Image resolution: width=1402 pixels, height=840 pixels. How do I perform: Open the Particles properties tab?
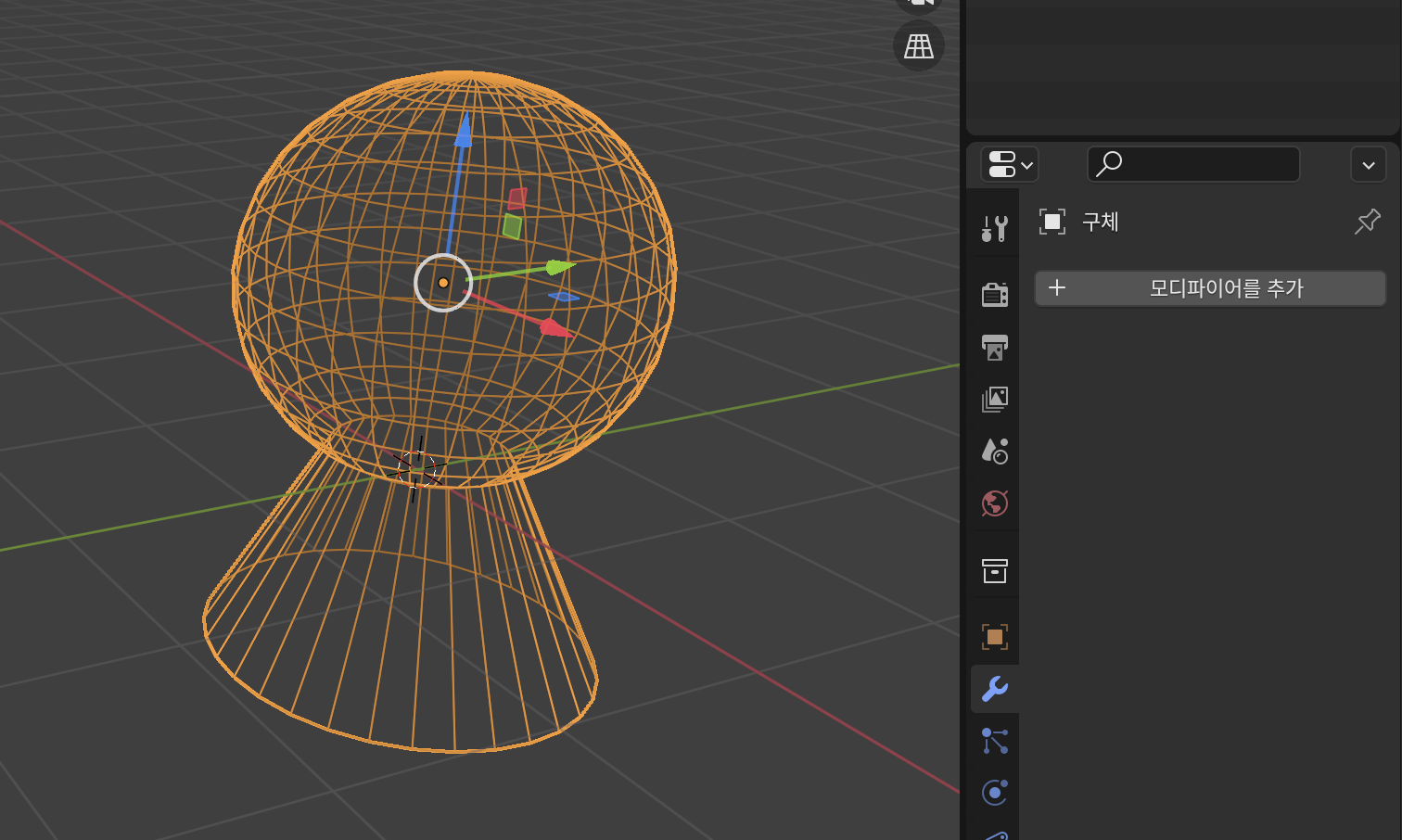(x=995, y=741)
